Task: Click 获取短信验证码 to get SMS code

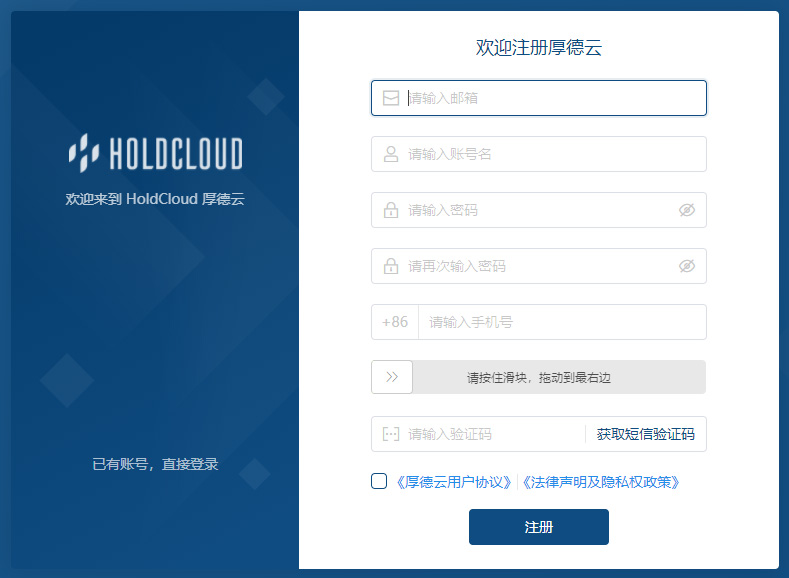Action: click(646, 434)
